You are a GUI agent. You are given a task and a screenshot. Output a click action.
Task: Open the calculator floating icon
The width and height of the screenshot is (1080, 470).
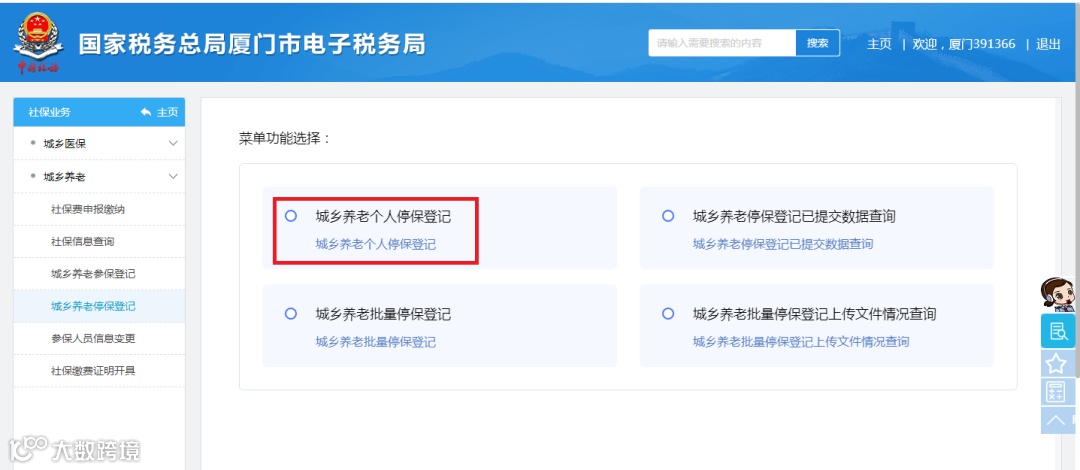coord(1056,391)
